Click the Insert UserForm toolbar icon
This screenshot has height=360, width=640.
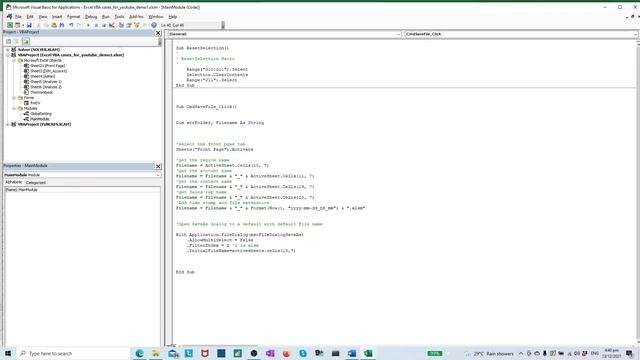[x=18, y=25]
